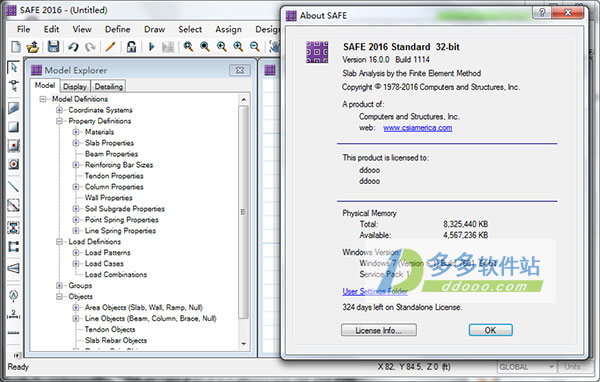
Task: Click the OK button in About SAFE
Action: click(491, 330)
